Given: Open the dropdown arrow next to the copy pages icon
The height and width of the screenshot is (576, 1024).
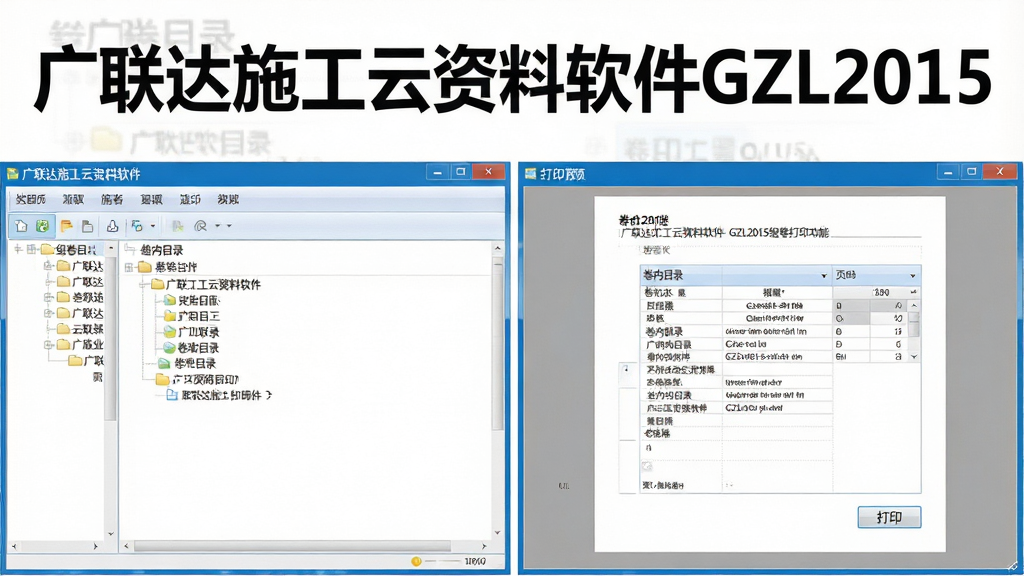Looking at the screenshot, I should tap(153, 226).
